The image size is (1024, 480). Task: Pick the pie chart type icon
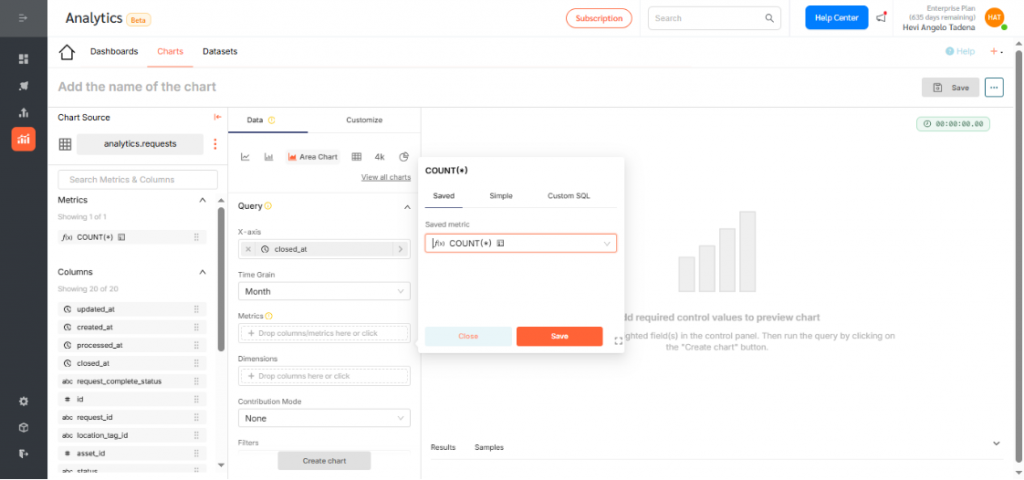[404, 157]
